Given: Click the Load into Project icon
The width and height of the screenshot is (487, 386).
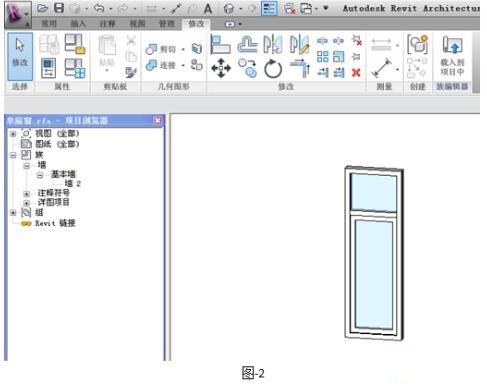Looking at the screenshot, I should point(452,56).
